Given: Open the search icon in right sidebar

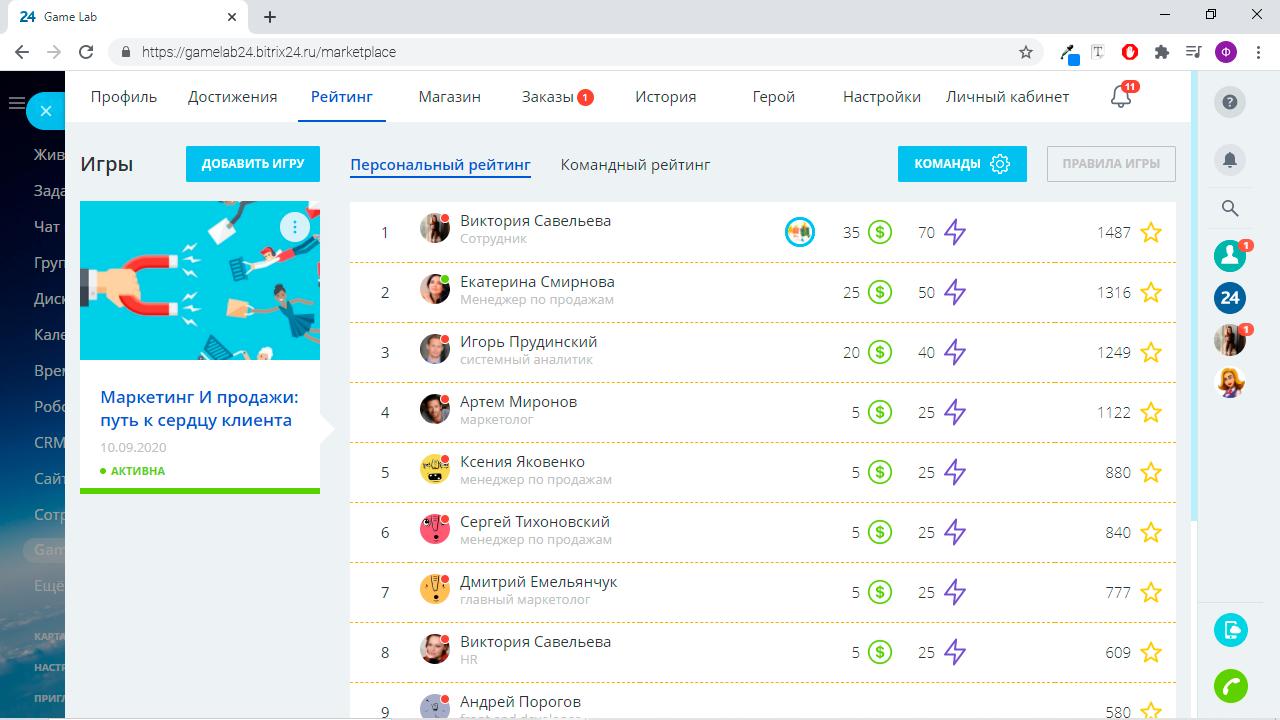Looking at the screenshot, I should [1230, 208].
